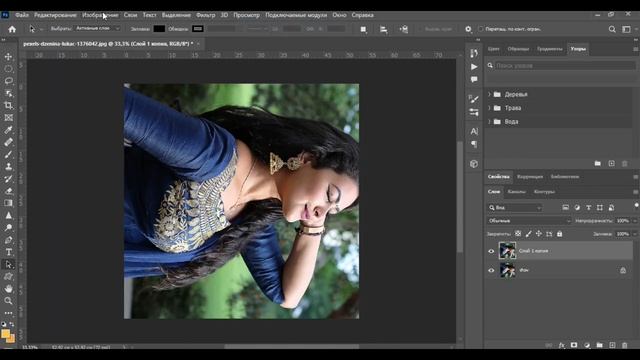Open the Paragraph panel icon
This screenshot has width=640, height=360.
[x=474, y=144]
